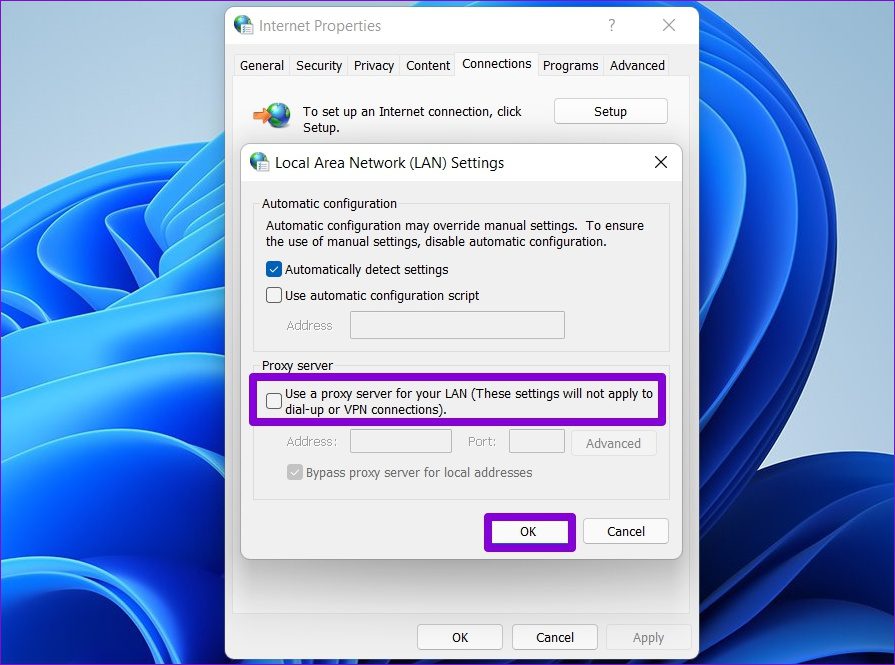Click the Port input field
Image resolution: width=895 pixels, height=665 pixels.
(536, 441)
